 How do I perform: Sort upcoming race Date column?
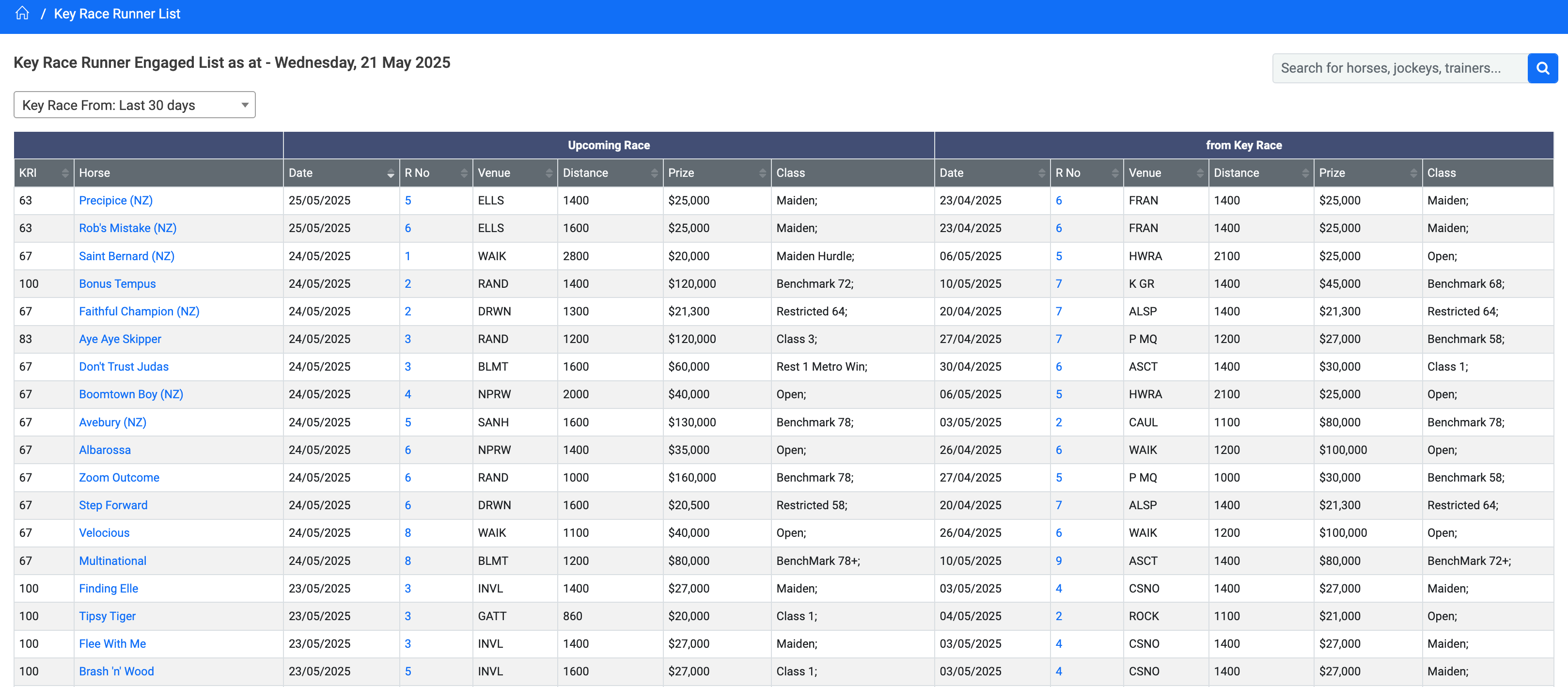390,173
